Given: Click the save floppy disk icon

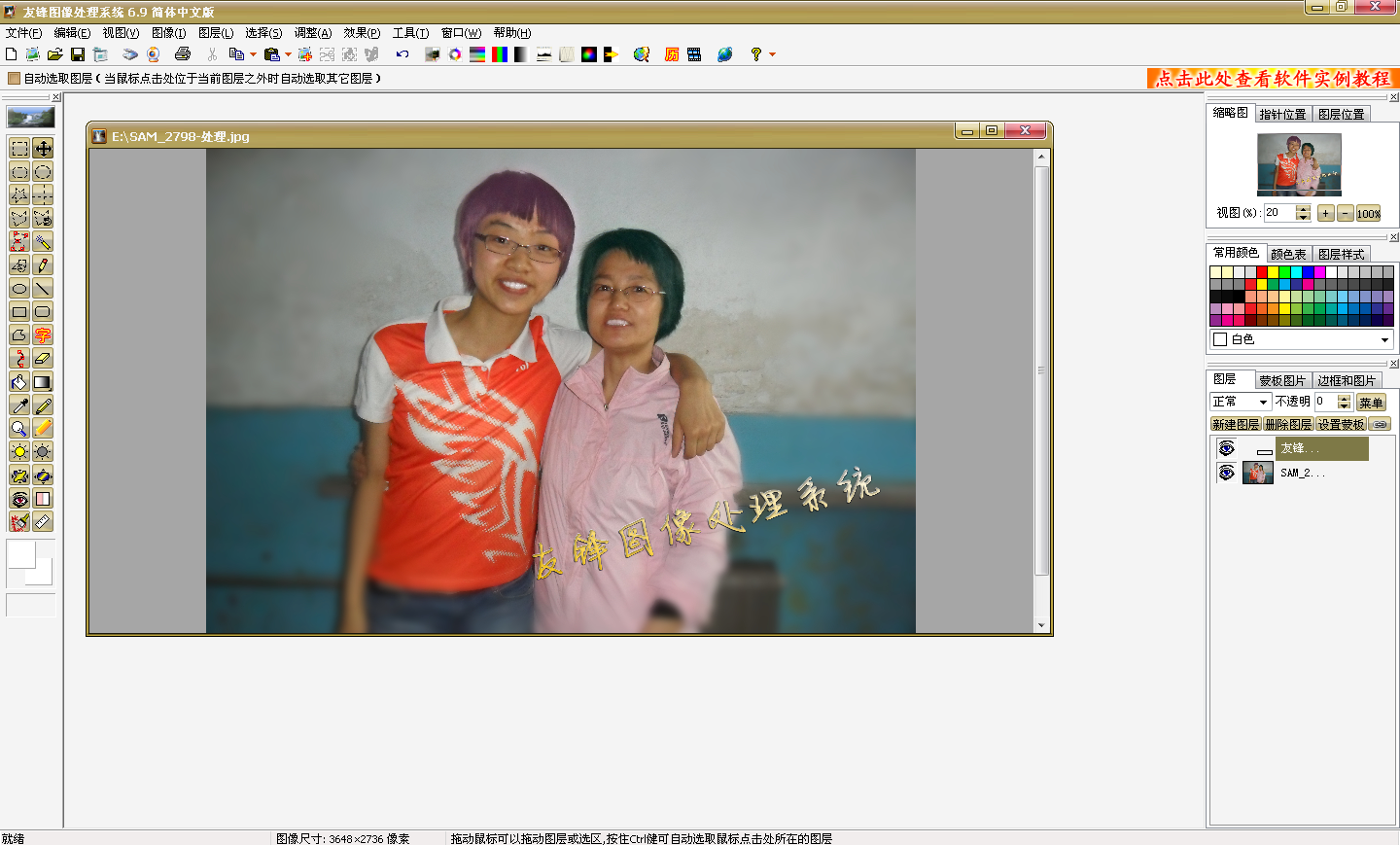Looking at the screenshot, I should click(x=78, y=54).
